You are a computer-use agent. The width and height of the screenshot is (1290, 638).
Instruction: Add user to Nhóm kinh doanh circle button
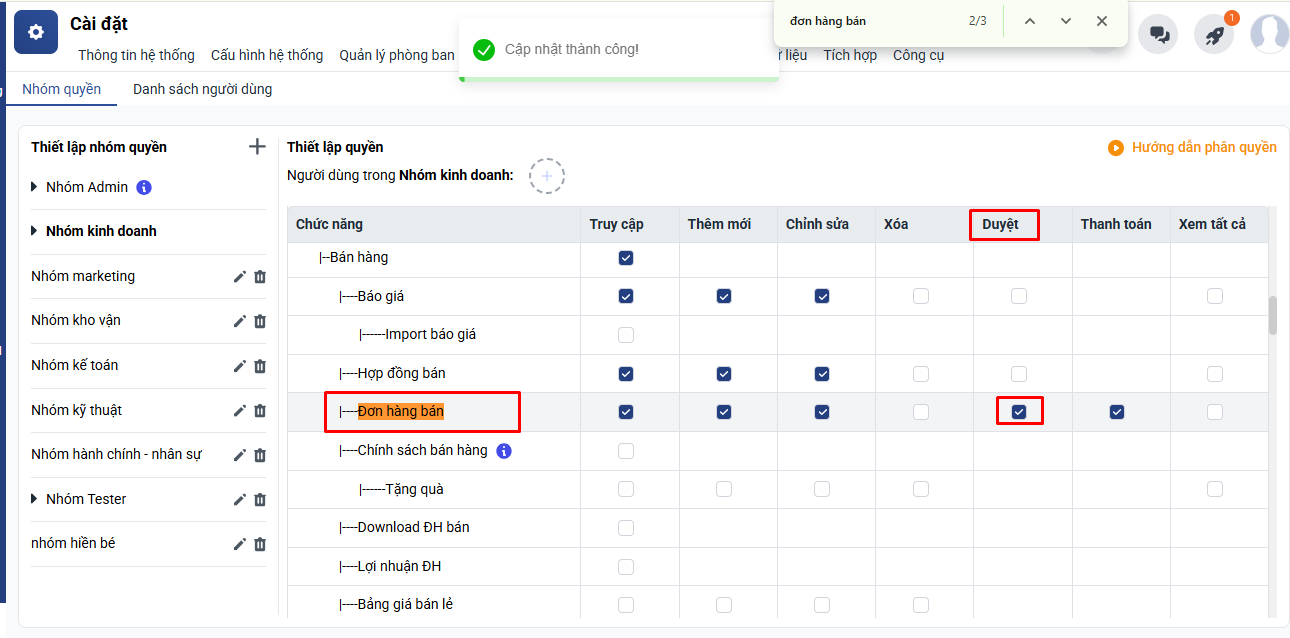click(x=546, y=176)
